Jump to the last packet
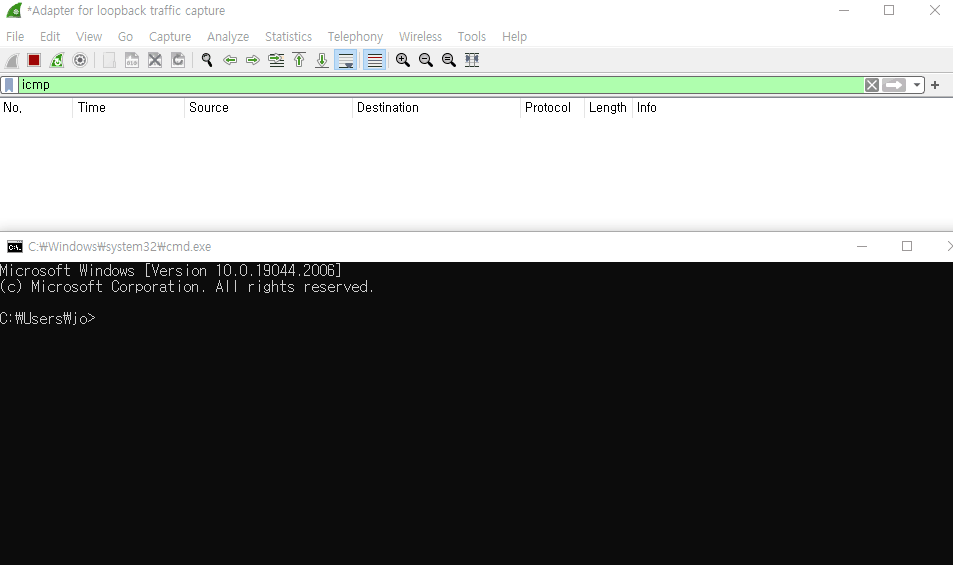Image resolution: width=953 pixels, height=565 pixels. (322, 60)
